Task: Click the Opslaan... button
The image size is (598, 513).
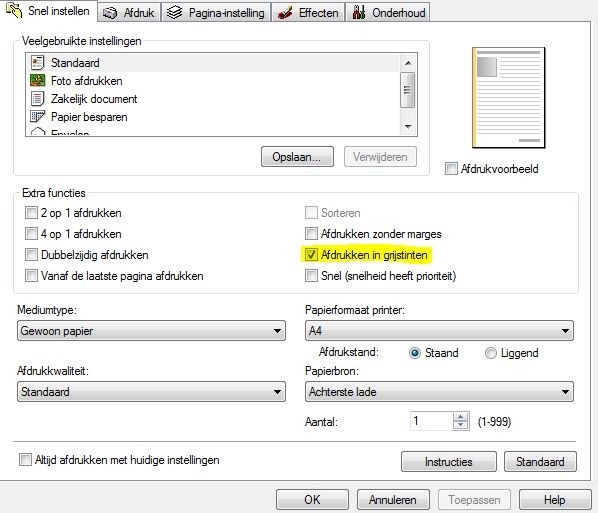Action: pos(297,157)
